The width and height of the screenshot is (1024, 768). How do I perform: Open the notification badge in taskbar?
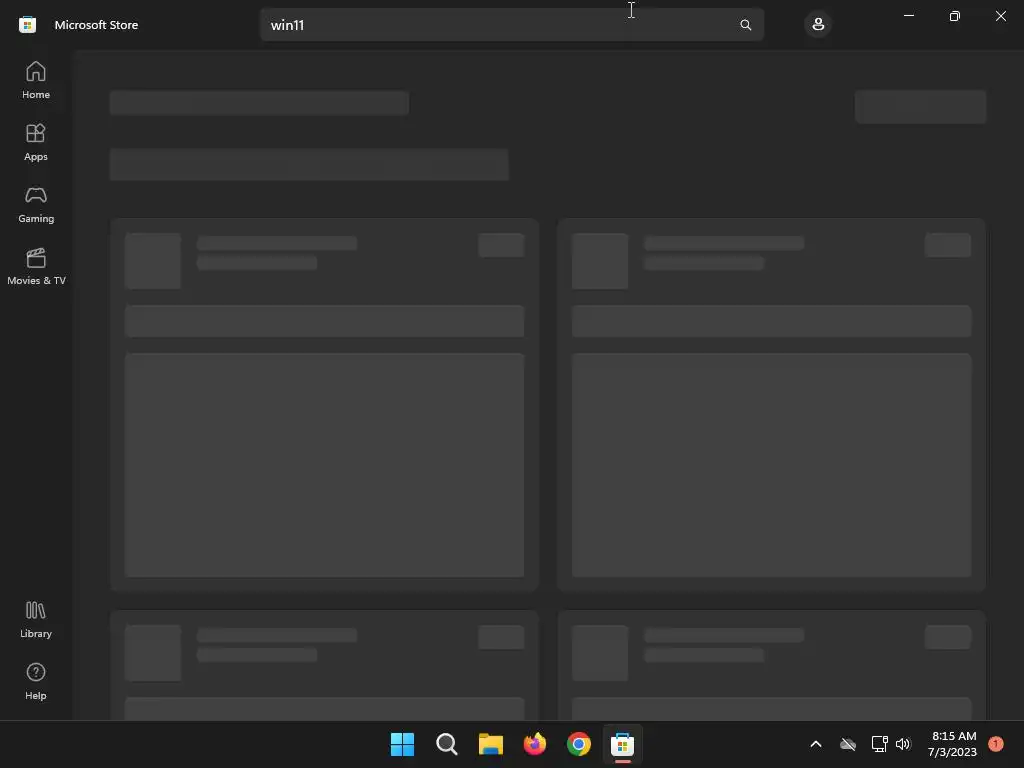click(x=996, y=744)
